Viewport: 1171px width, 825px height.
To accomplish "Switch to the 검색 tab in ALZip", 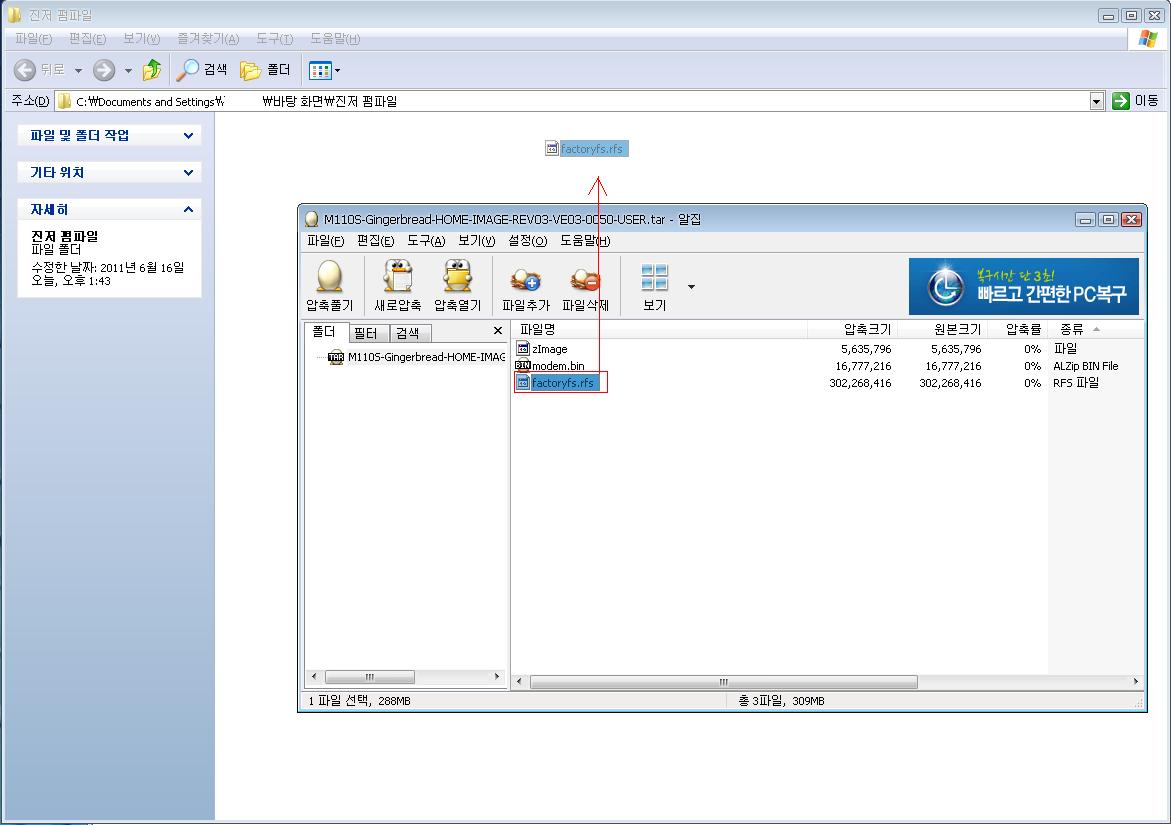I will coord(407,333).
